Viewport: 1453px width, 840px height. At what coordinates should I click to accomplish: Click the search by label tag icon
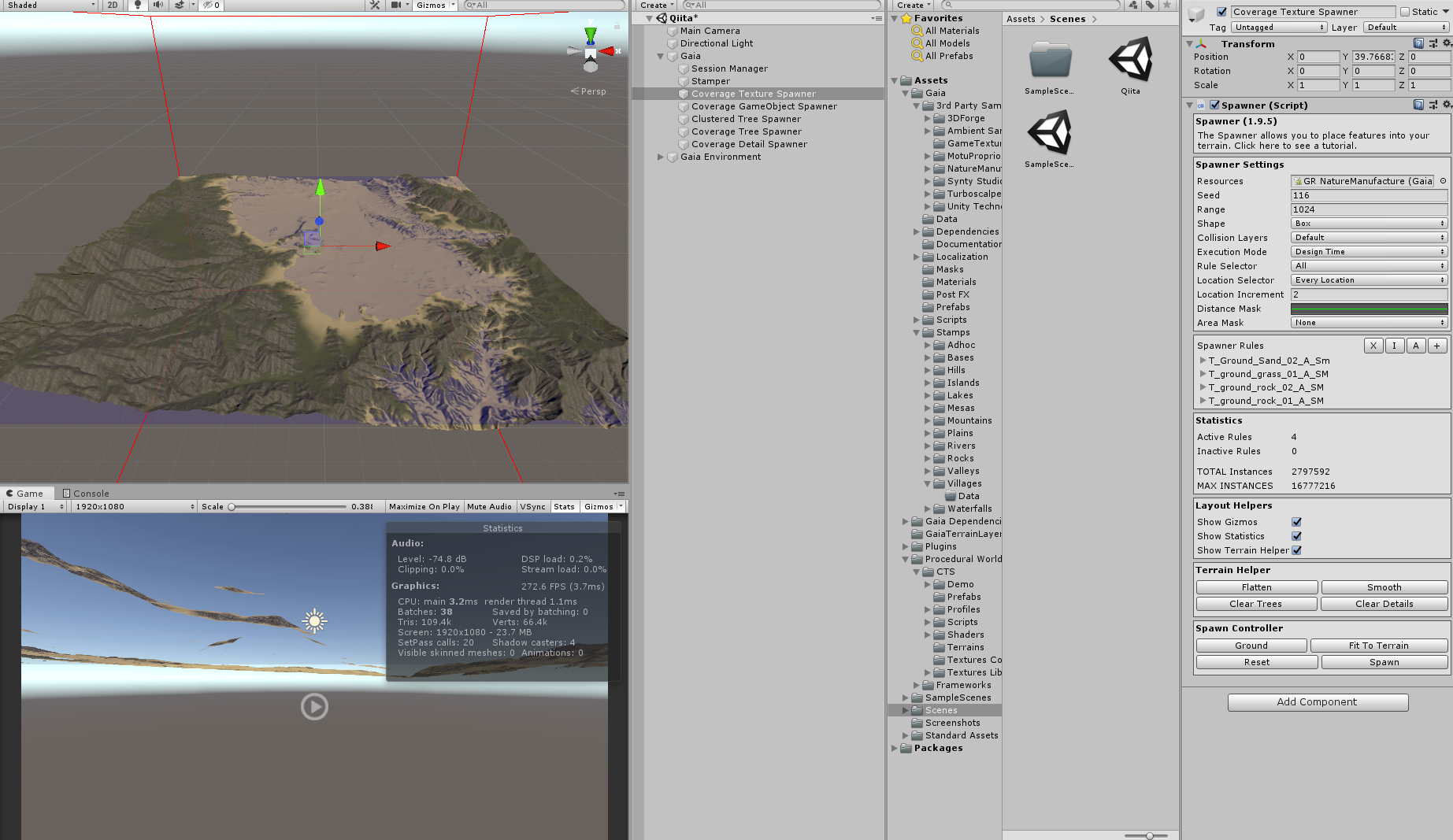1150,5
